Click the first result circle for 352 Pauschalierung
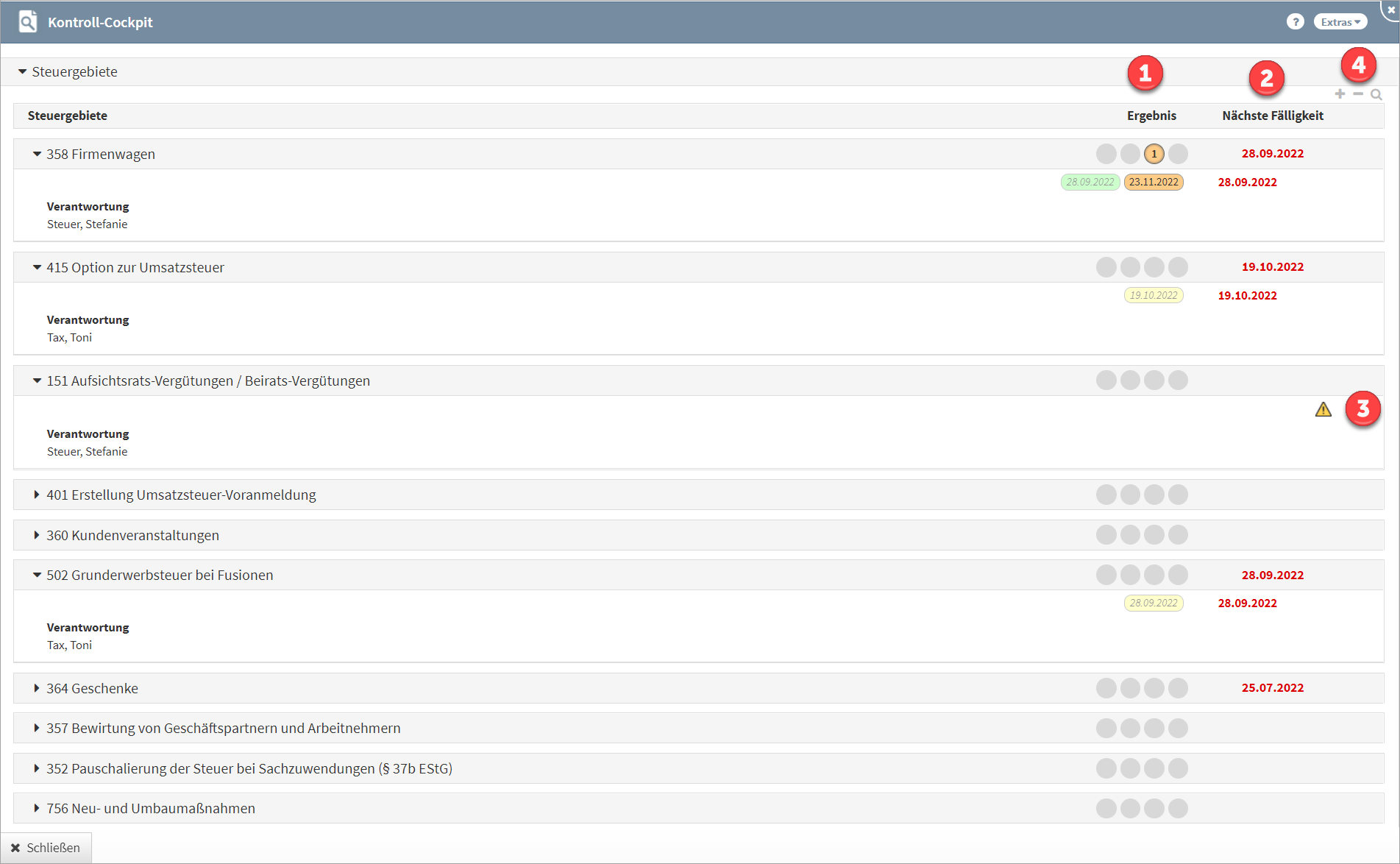Image resolution: width=1400 pixels, height=864 pixels. [x=1106, y=768]
